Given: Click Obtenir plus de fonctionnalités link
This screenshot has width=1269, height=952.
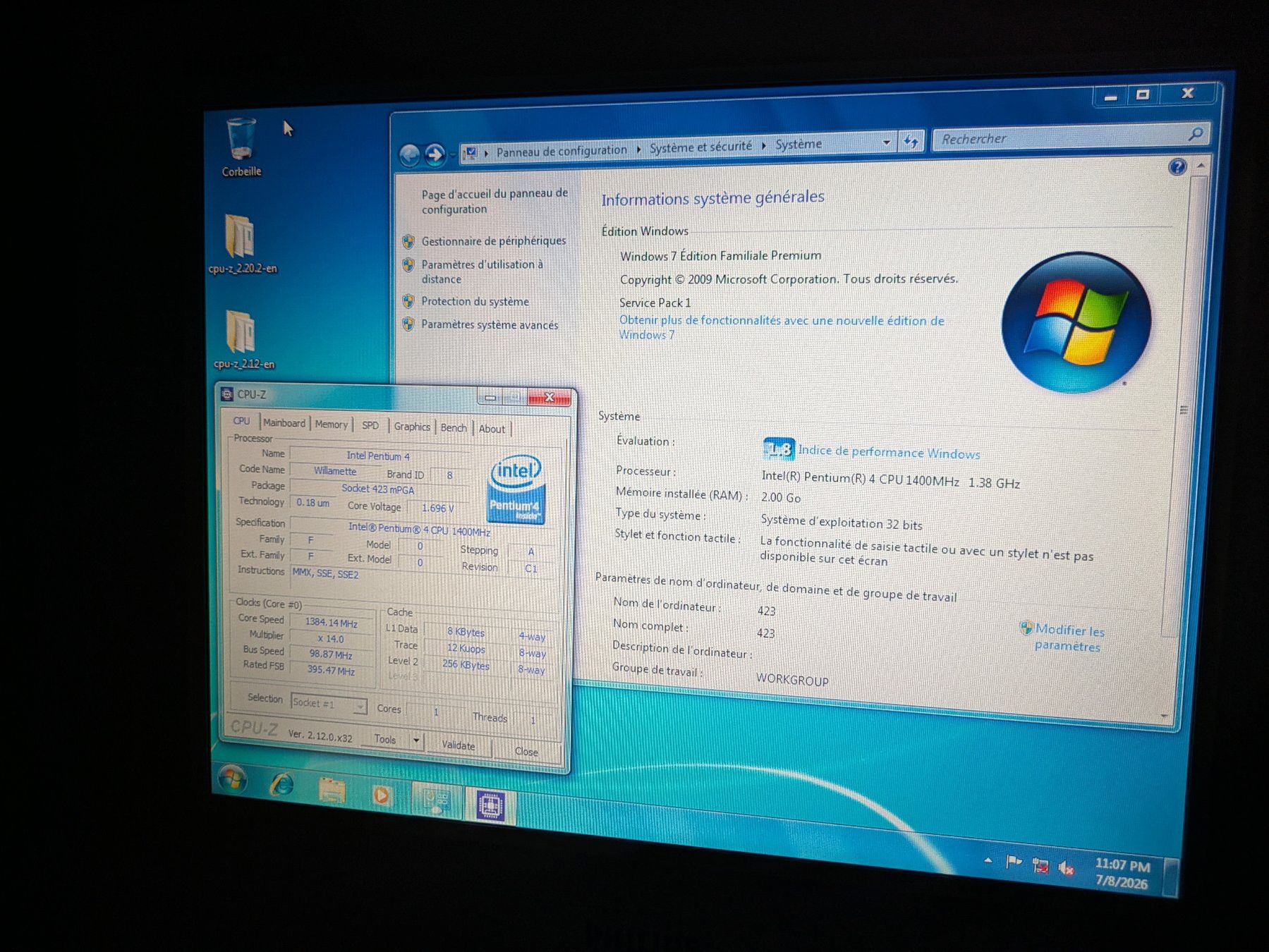Looking at the screenshot, I should pyautogui.click(x=782, y=327).
